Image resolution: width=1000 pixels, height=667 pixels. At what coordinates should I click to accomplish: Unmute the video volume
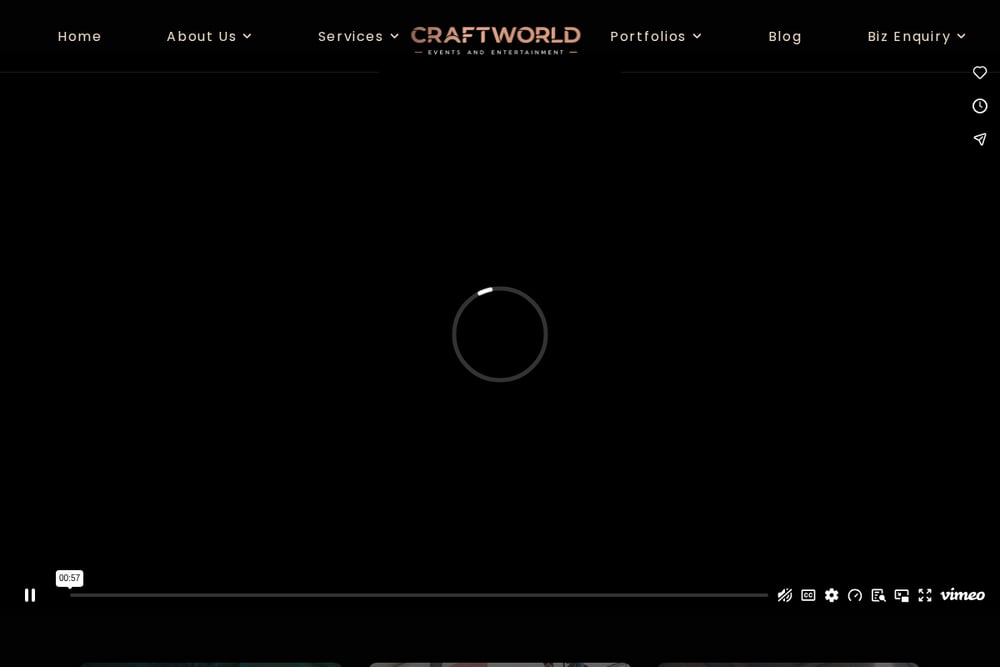[x=784, y=595]
